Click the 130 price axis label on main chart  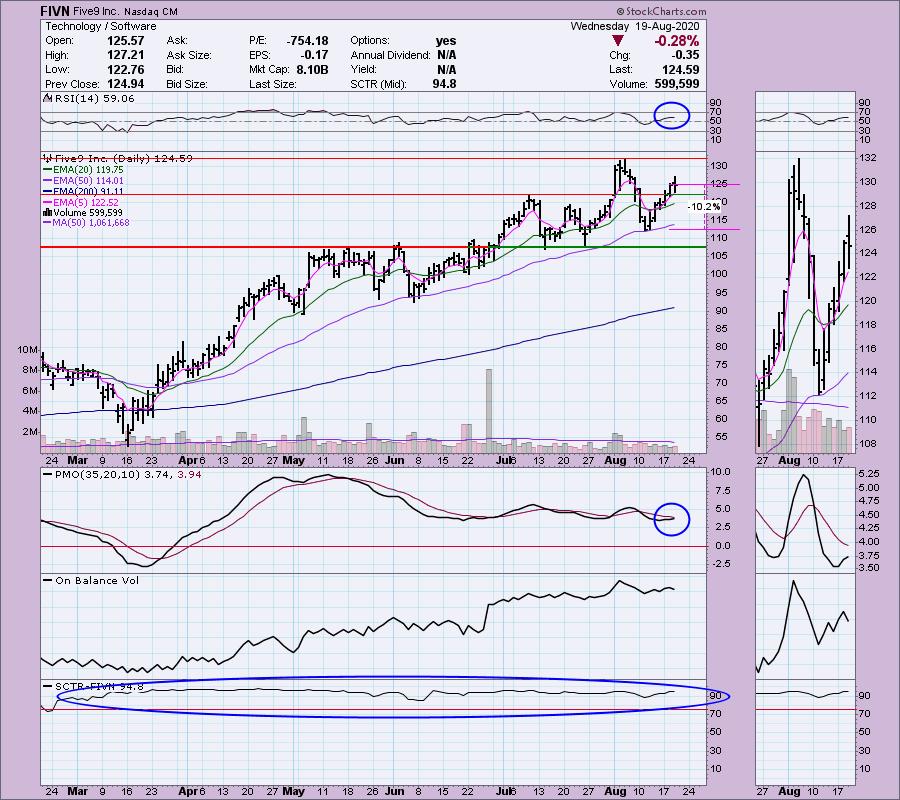pos(719,166)
